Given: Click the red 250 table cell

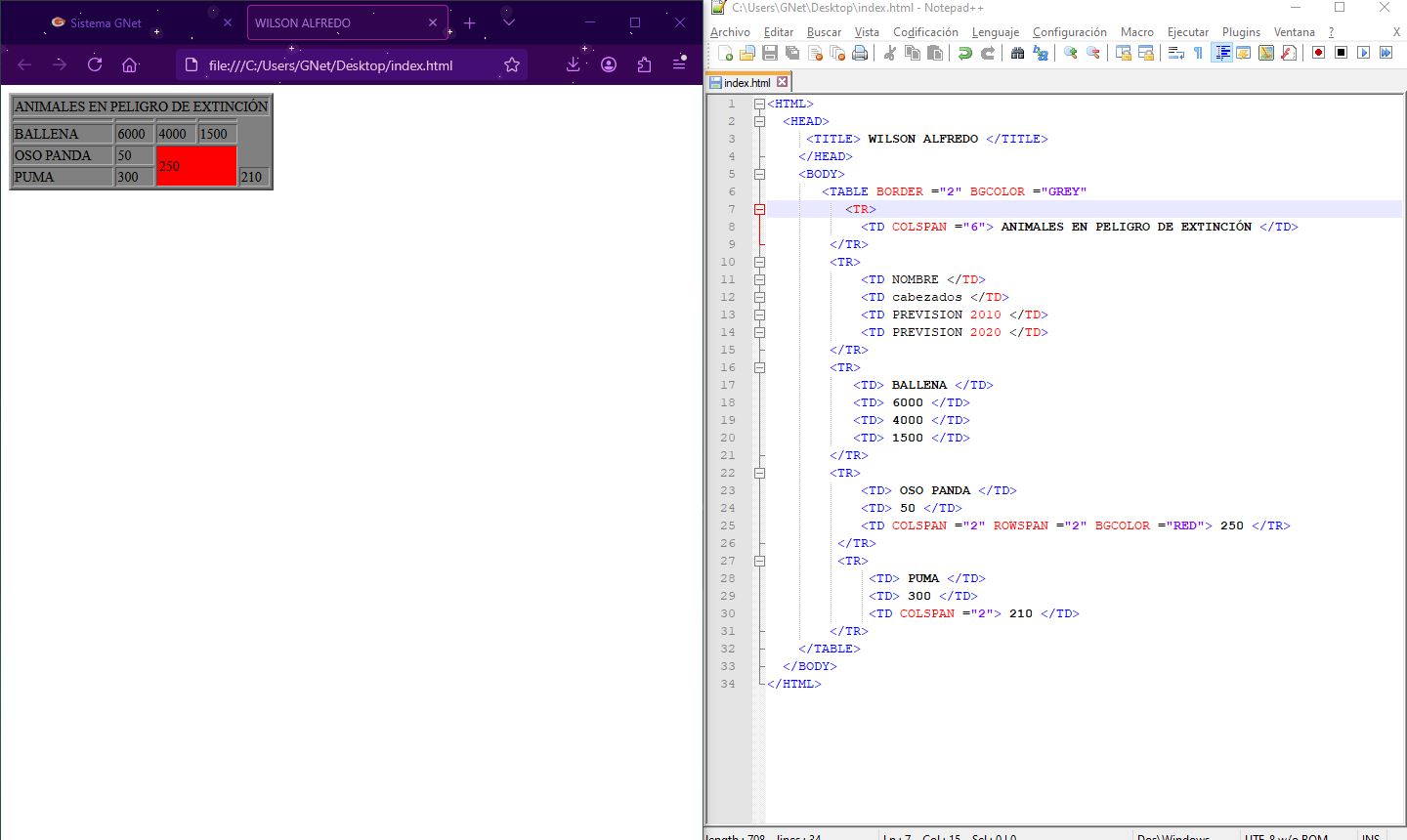Looking at the screenshot, I should [196, 166].
